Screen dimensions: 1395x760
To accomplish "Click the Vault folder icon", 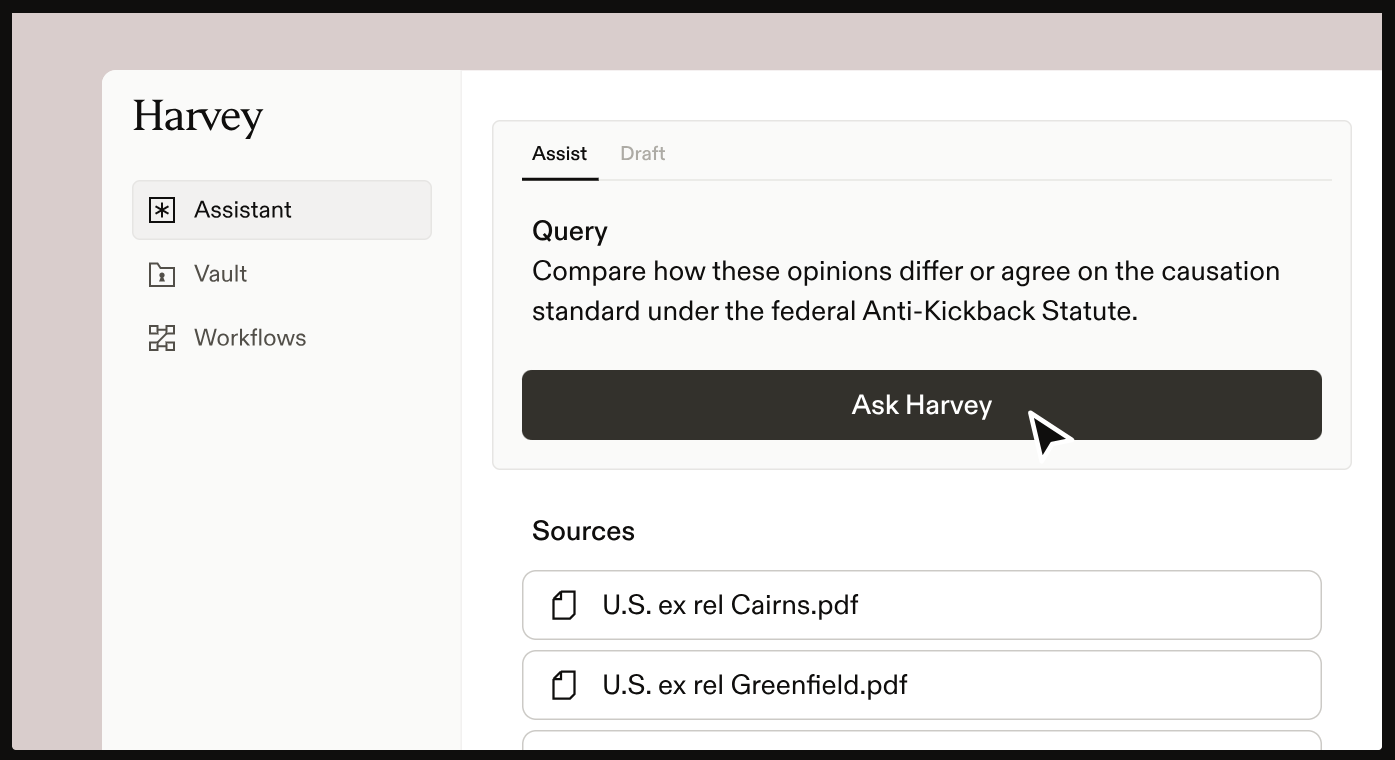I will click(x=162, y=274).
